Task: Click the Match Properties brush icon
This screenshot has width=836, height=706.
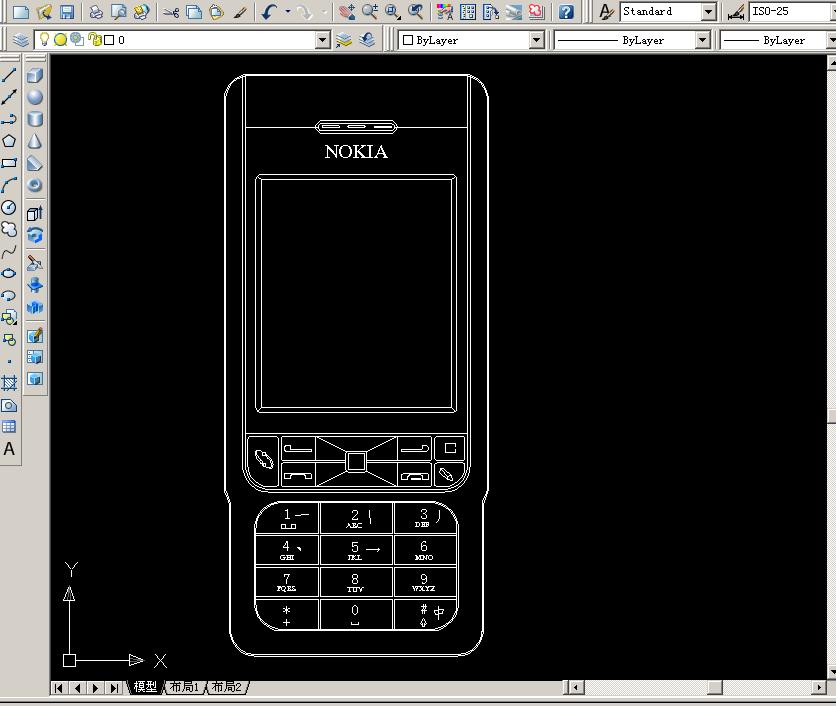Action: 240,12
